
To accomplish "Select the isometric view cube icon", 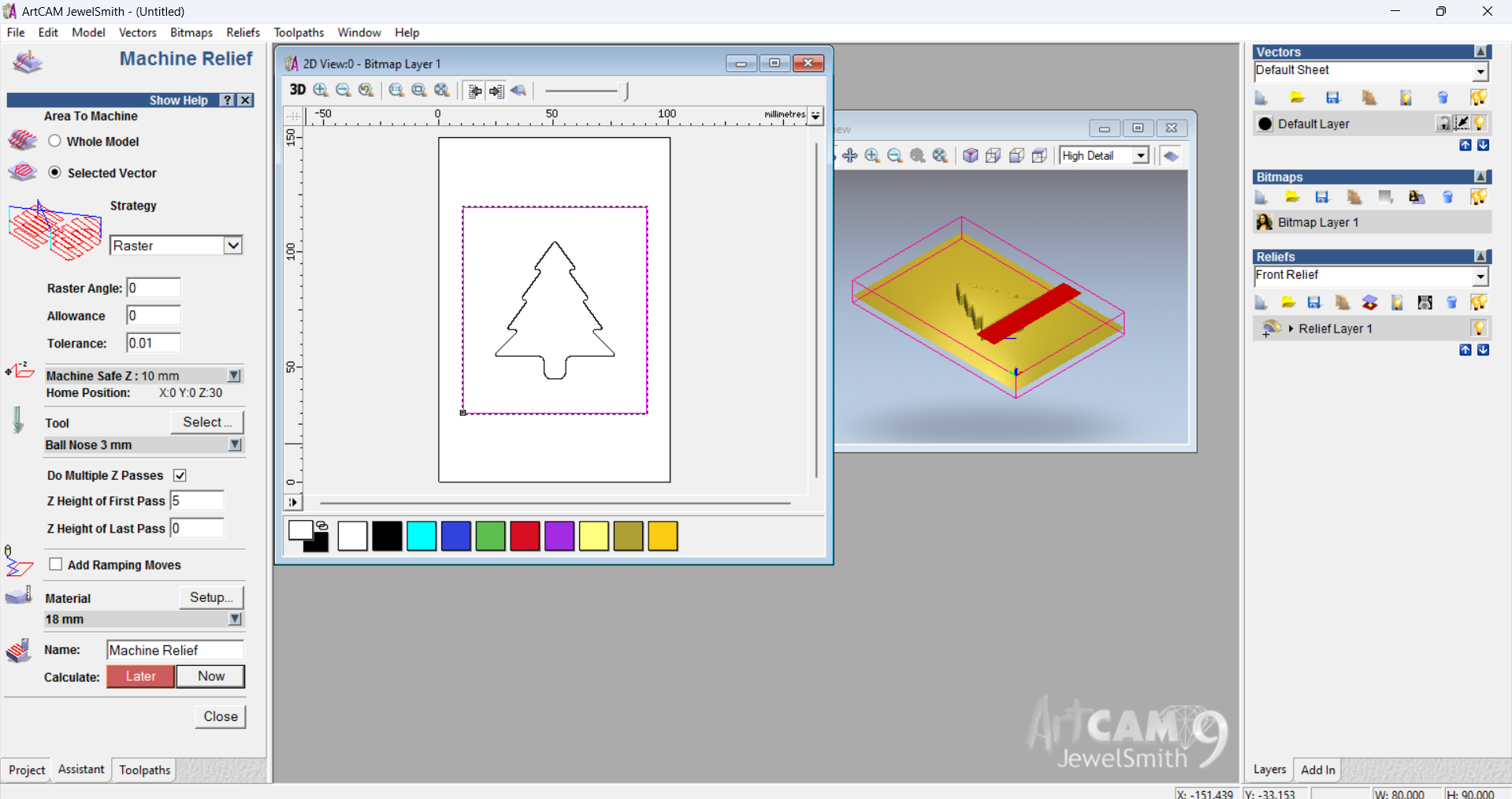I will [971, 155].
